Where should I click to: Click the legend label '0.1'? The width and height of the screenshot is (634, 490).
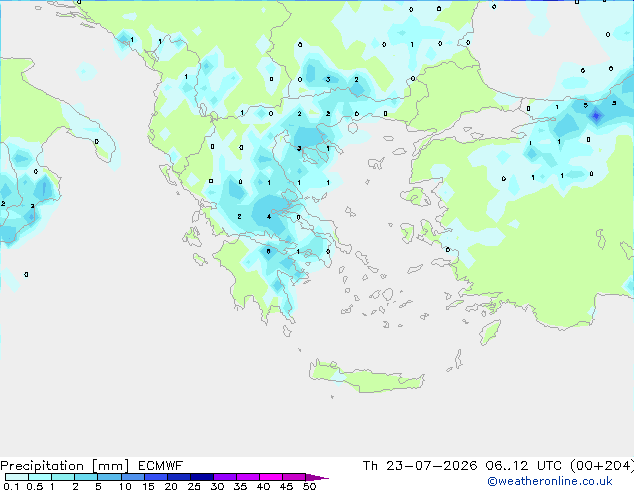pyautogui.click(x=11, y=486)
